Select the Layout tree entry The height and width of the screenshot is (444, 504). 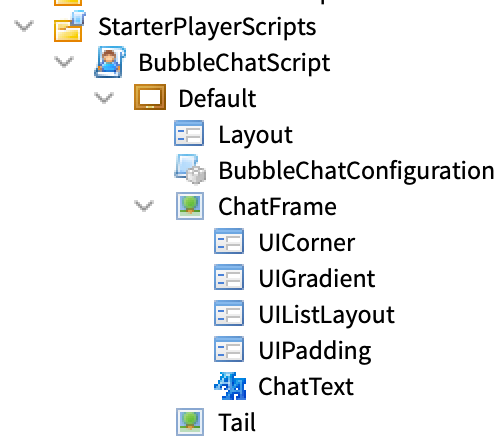click(256, 135)
